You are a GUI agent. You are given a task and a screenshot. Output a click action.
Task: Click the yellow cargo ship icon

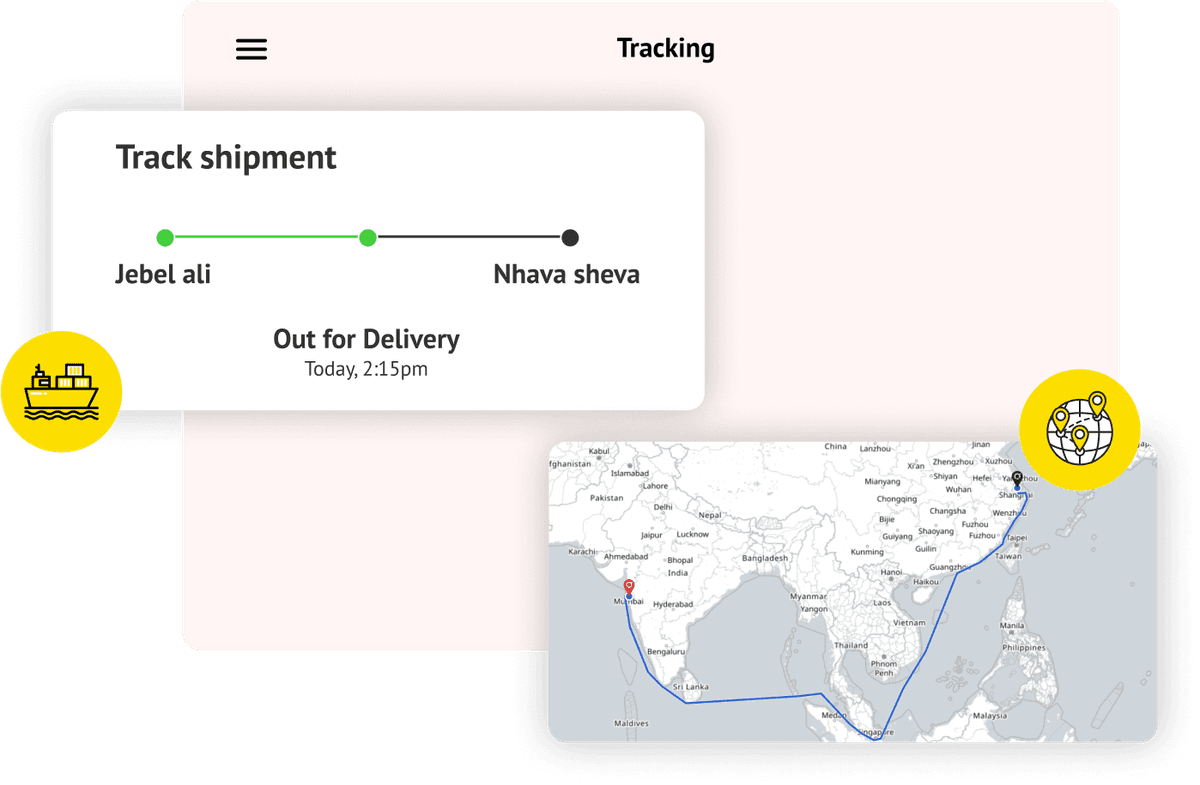[62, 391]
